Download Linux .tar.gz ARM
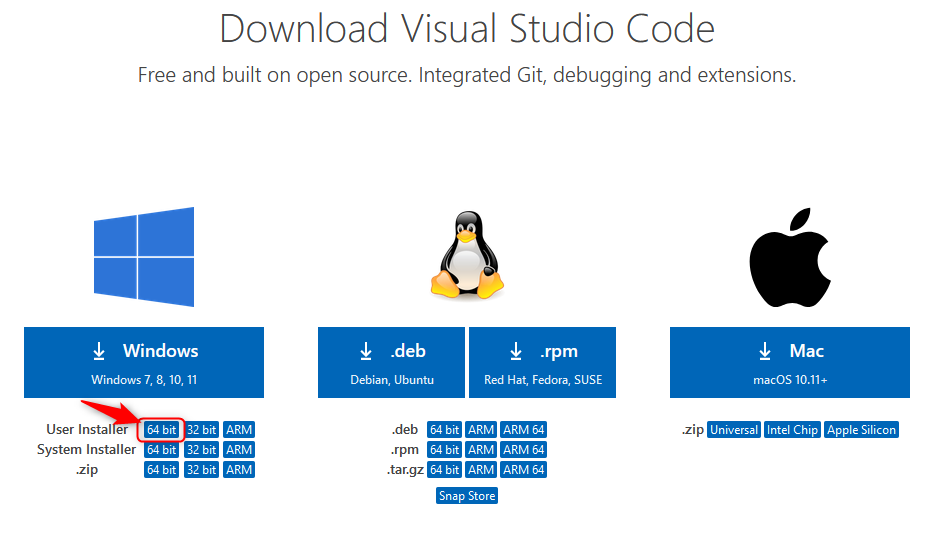This screenshot has height=534, width=948. [x=481, y=469]
